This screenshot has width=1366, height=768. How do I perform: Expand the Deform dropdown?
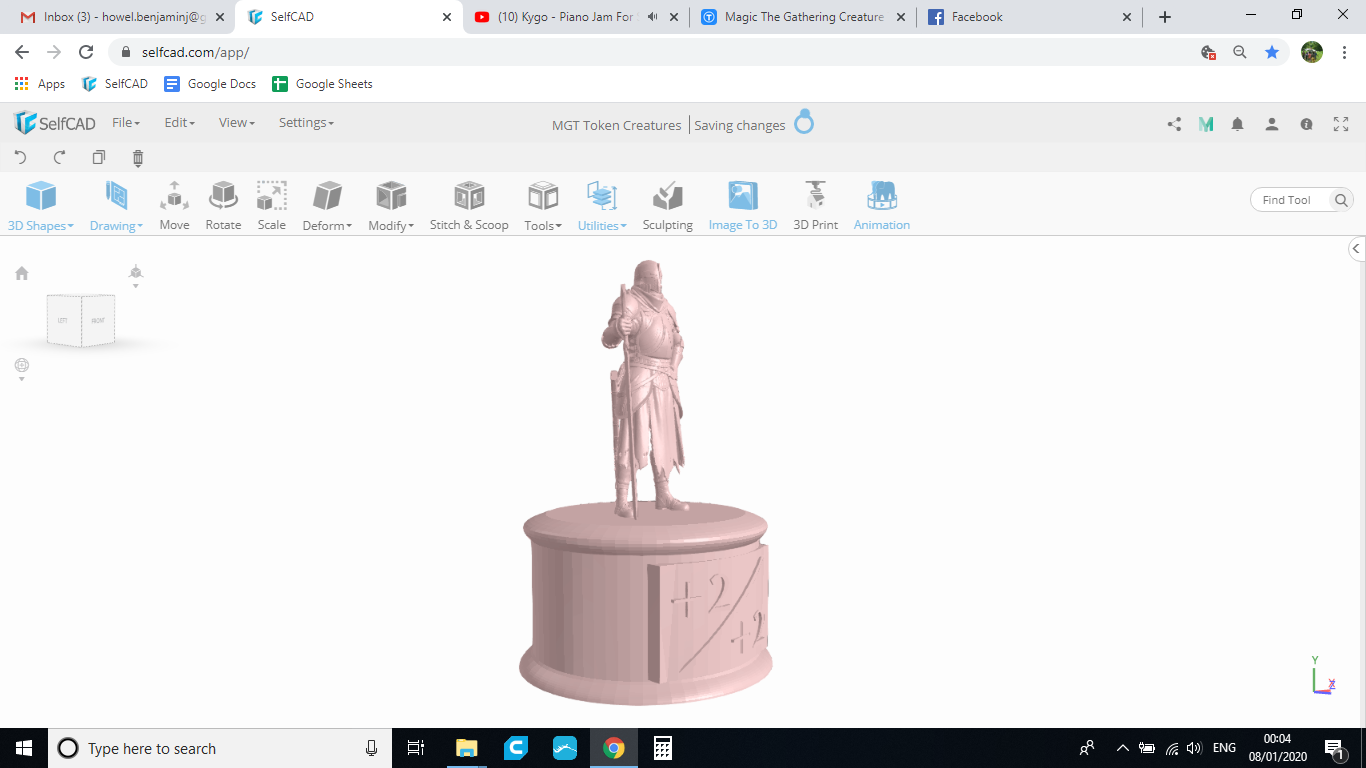(x=327, y=206)
